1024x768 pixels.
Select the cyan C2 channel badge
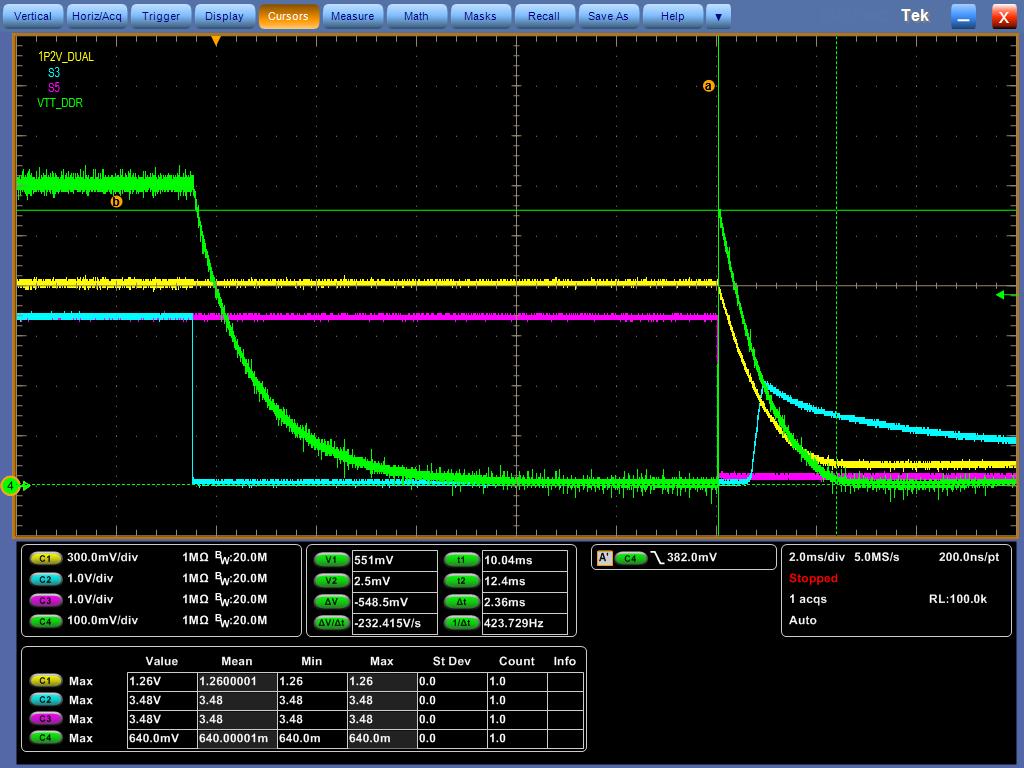45,579
